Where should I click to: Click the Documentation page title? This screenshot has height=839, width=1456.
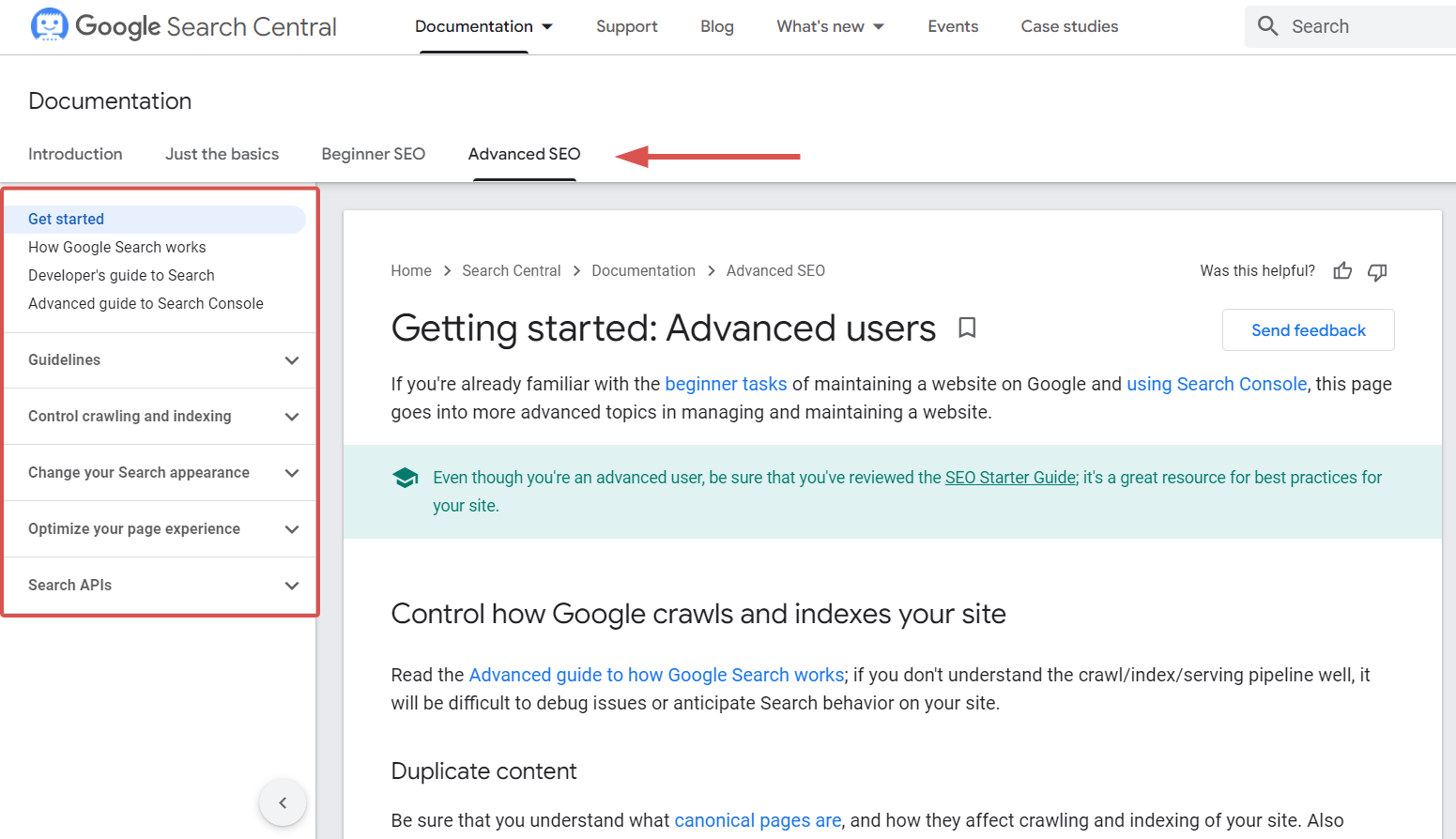point(110,101)
